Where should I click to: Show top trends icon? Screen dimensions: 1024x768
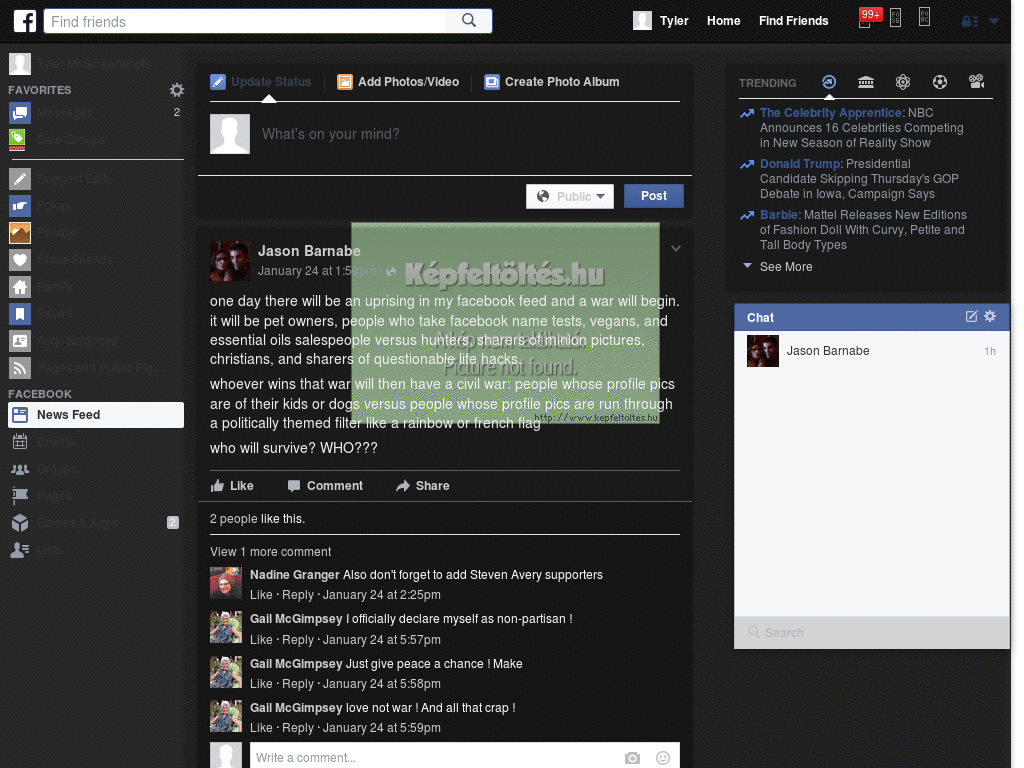tap(829, 82)
